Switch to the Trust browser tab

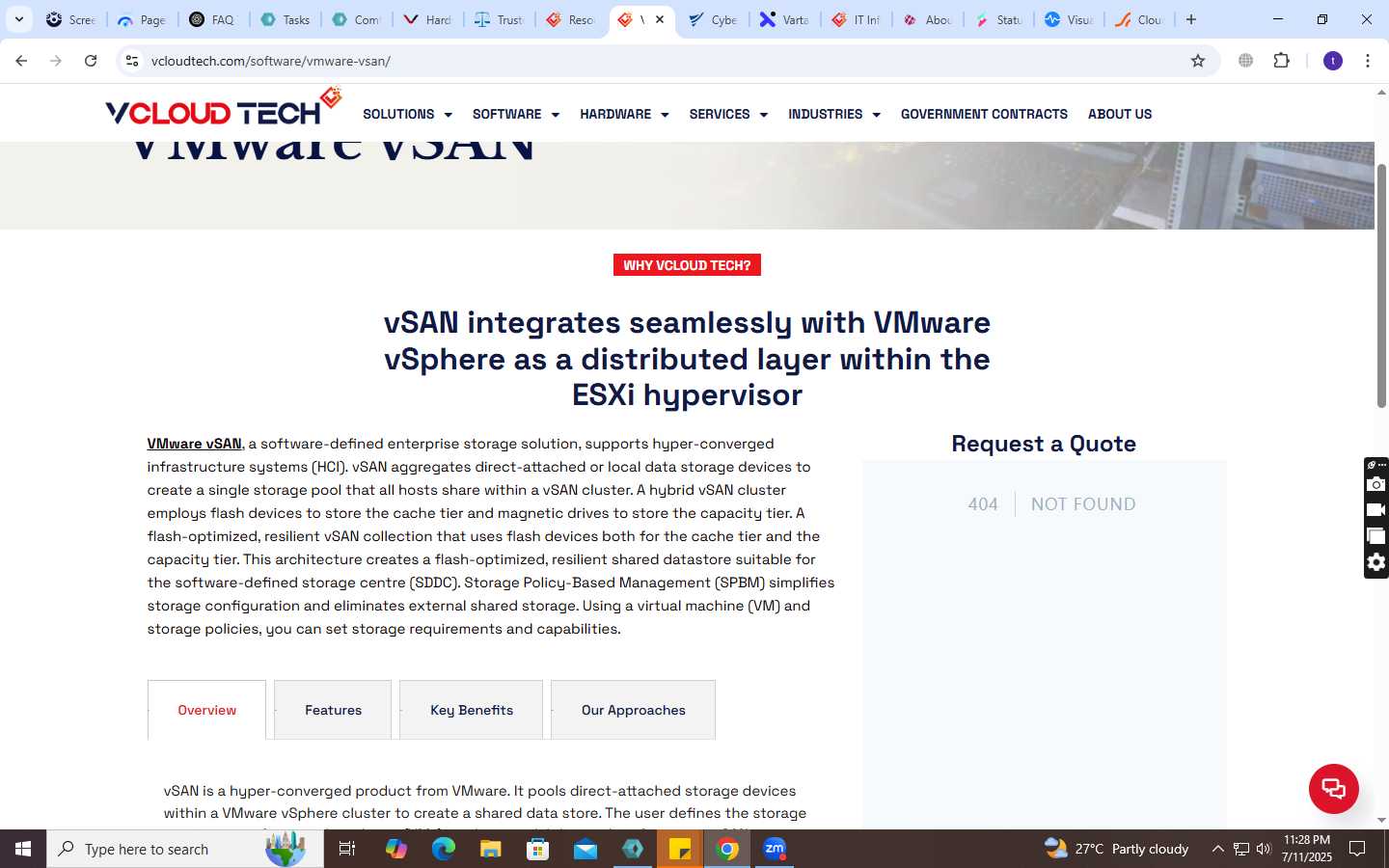pyautogui.click(x=500, y=19)
